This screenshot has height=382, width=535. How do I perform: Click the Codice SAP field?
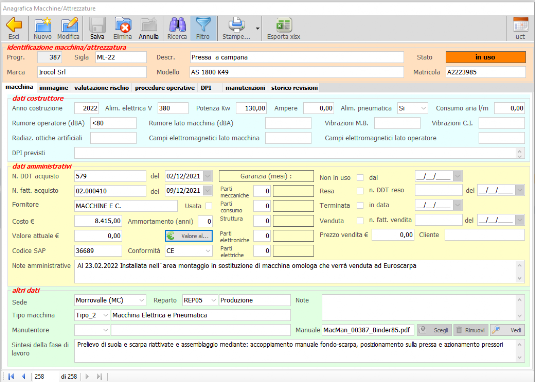[98, 251]
